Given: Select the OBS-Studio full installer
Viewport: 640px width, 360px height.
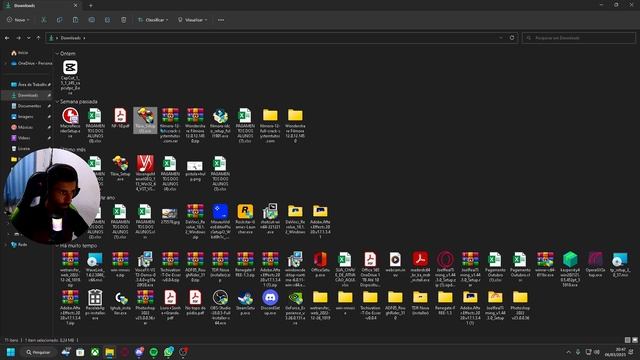Looking at the screenshot, I should coord(220,307).
